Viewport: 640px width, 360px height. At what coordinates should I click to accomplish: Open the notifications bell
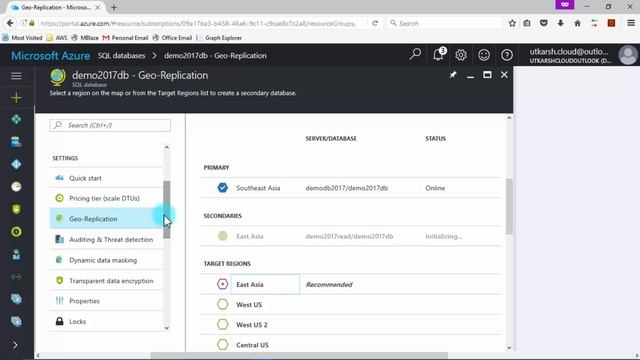439,55
